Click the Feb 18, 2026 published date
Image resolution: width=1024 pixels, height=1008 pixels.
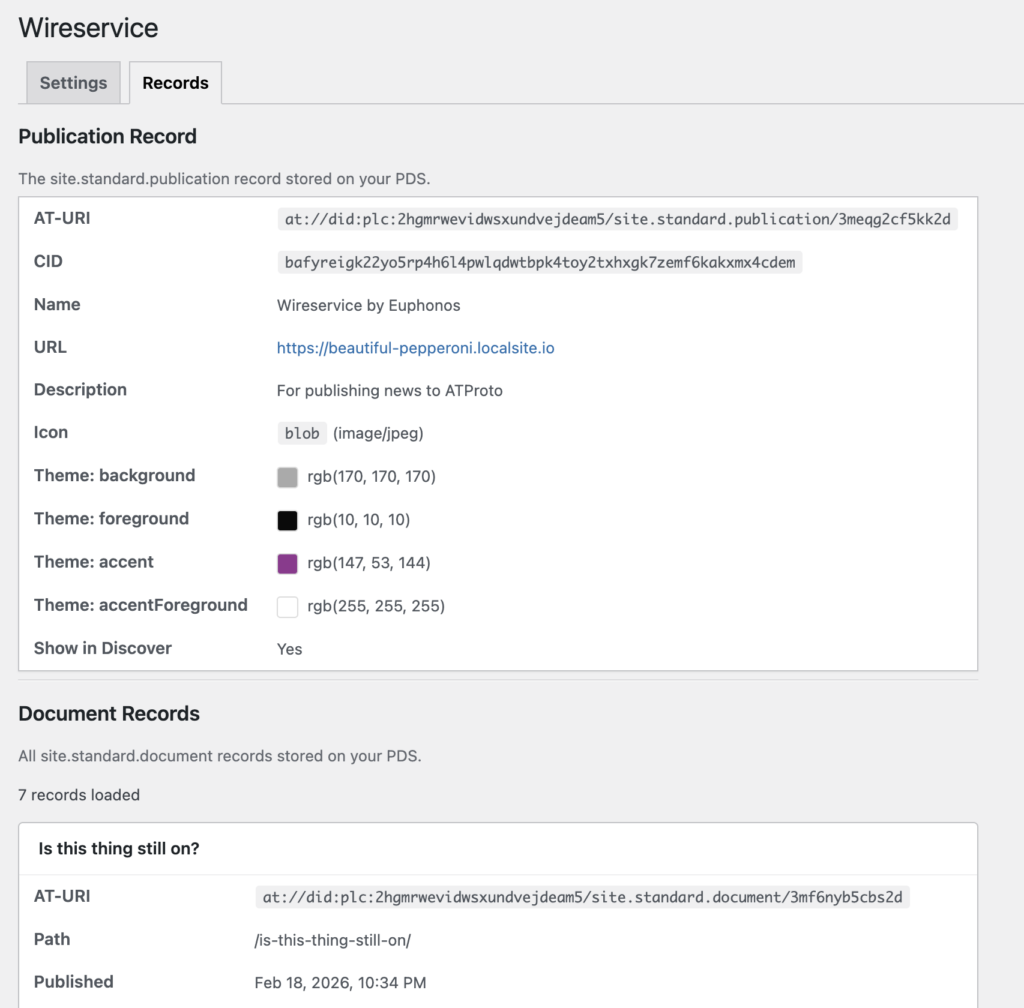[340, 983]
